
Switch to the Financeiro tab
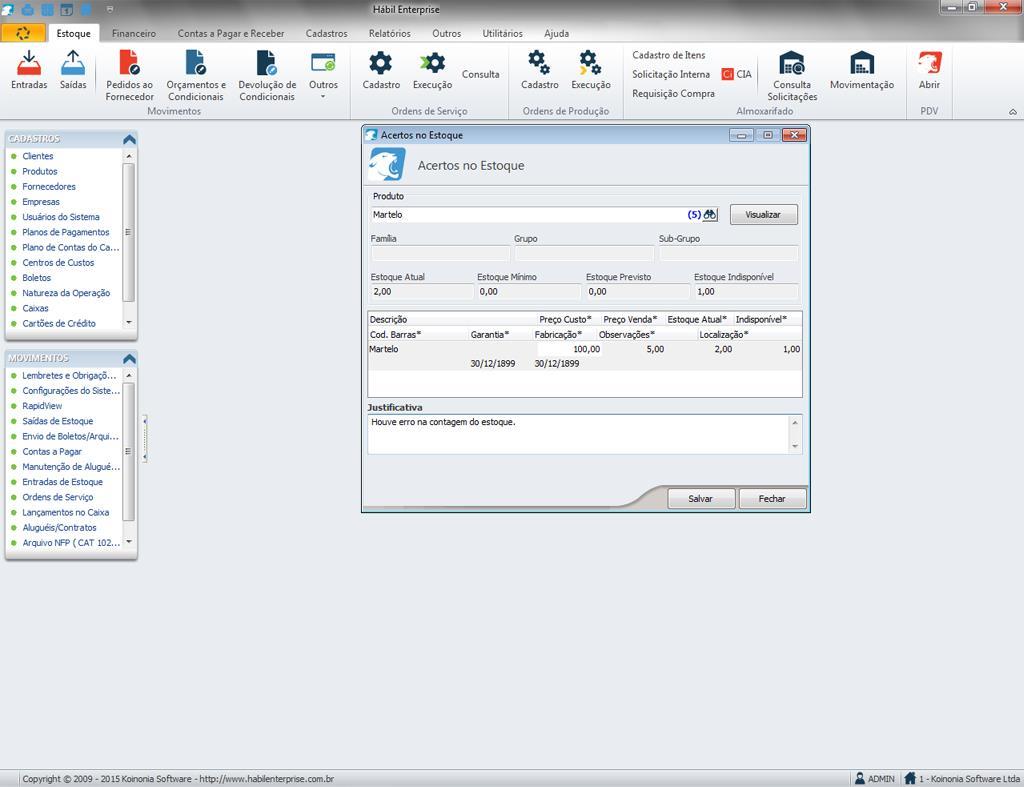[x=134, y=33]
